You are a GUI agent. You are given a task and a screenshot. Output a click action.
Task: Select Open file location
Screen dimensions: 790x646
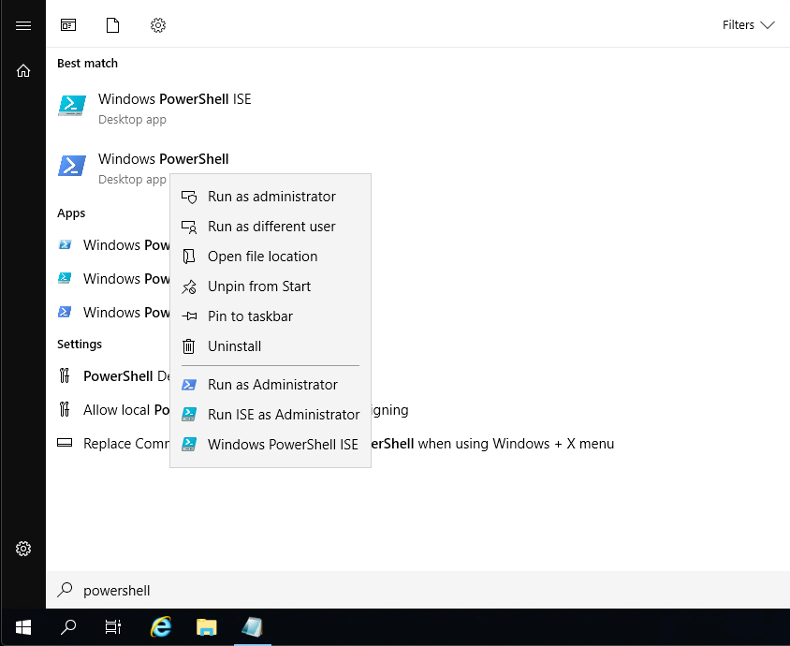click(271, 256)
